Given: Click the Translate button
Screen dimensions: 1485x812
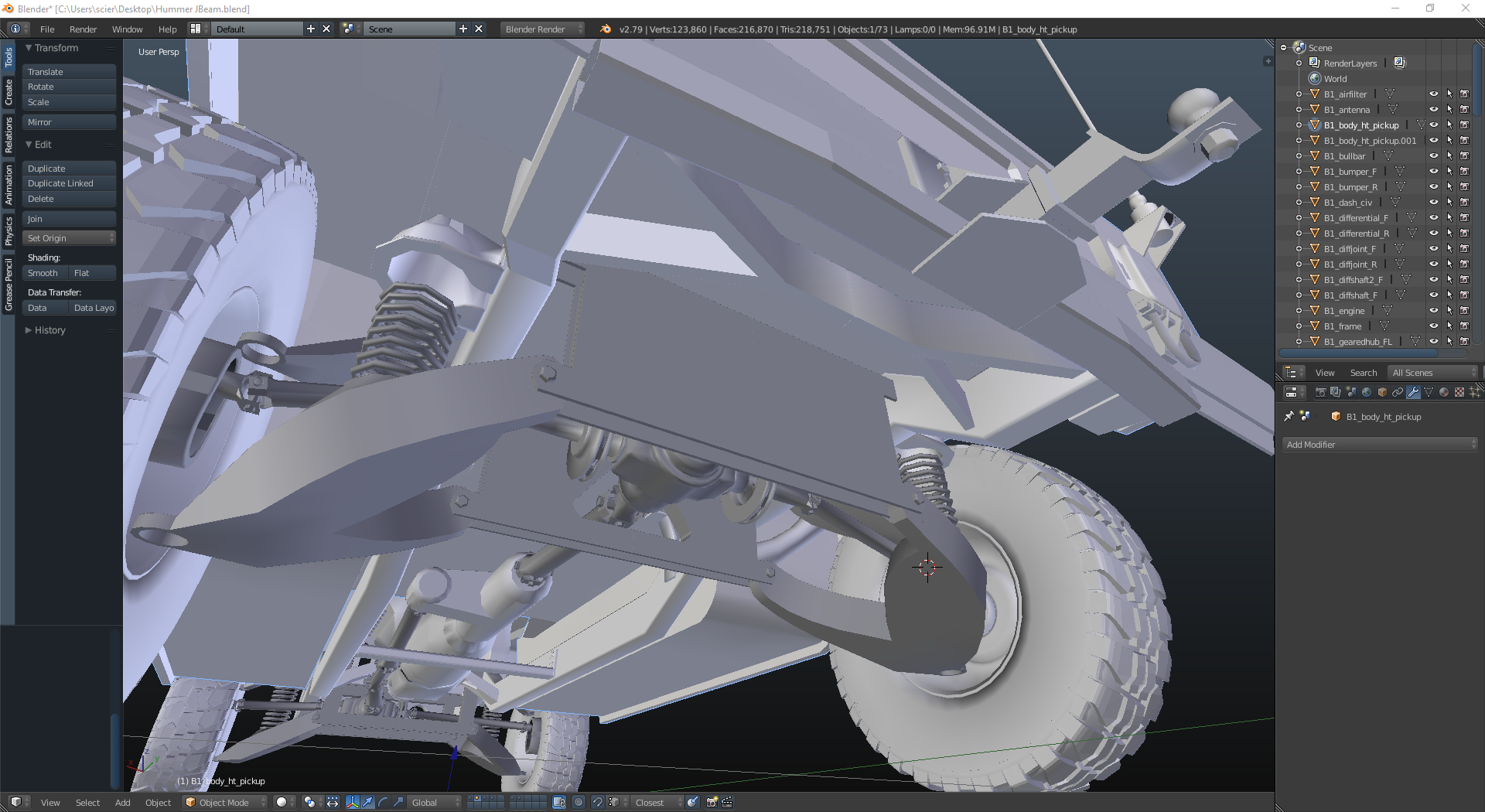Looking at the screenshot, I should [69, 72].
